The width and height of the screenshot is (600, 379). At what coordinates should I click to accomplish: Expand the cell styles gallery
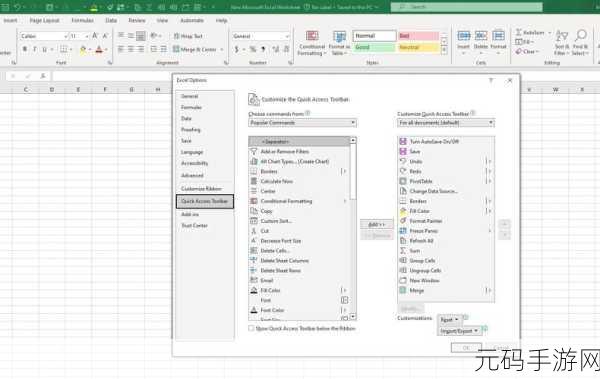[x=444, y=50]
